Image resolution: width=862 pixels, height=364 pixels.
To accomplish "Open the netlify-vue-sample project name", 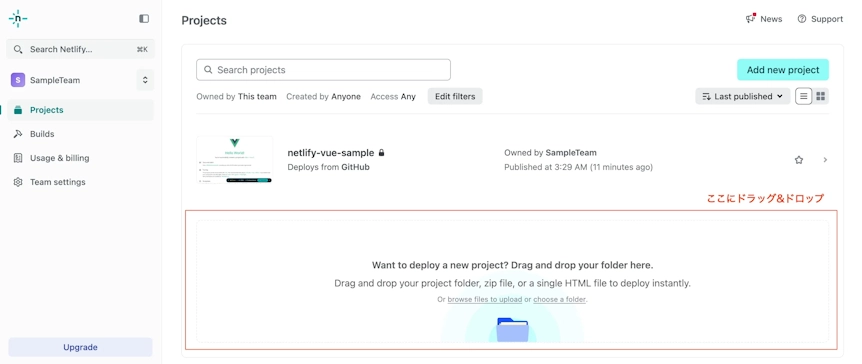I will click(x=330, y=153).
